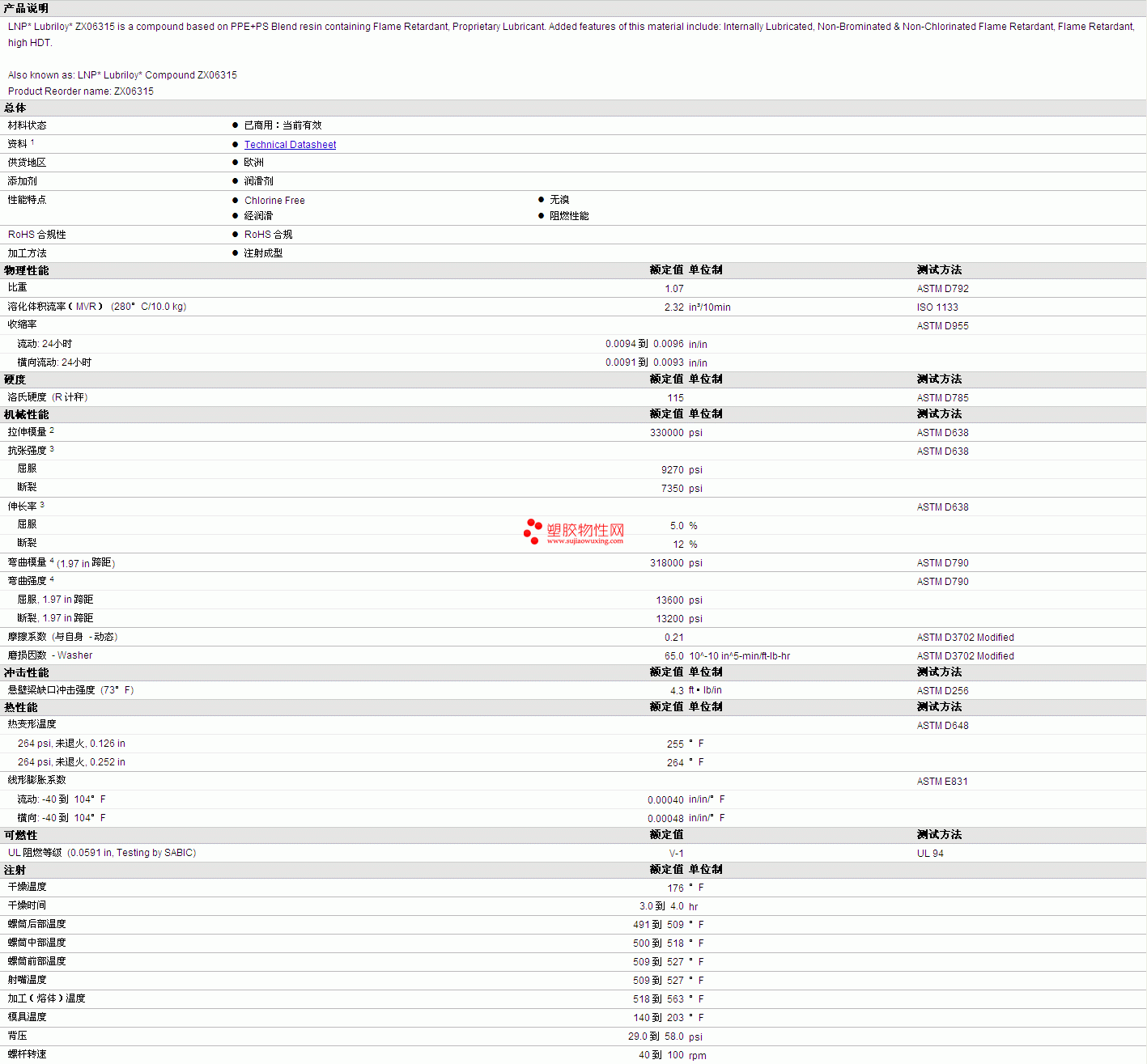Click the ASTM D648 test method
The height and width of the screenshot is (1064, 1147).
coord(943,726)
